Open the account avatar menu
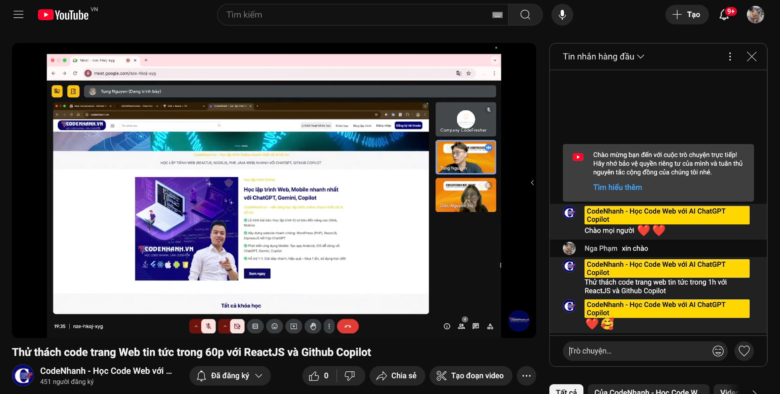This screenshot has width=780, height=394. [x=755, y=15]
